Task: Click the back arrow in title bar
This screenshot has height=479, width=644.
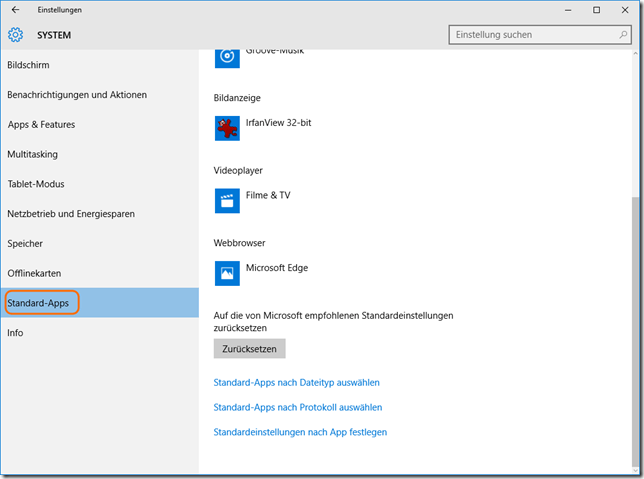Action: pyautogui.click(x=15, y=10)
